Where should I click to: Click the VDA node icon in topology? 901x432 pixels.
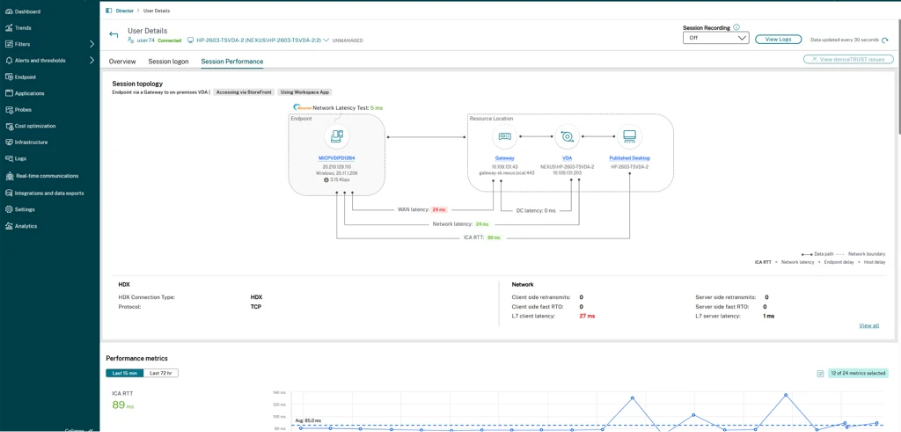[567, 136]
